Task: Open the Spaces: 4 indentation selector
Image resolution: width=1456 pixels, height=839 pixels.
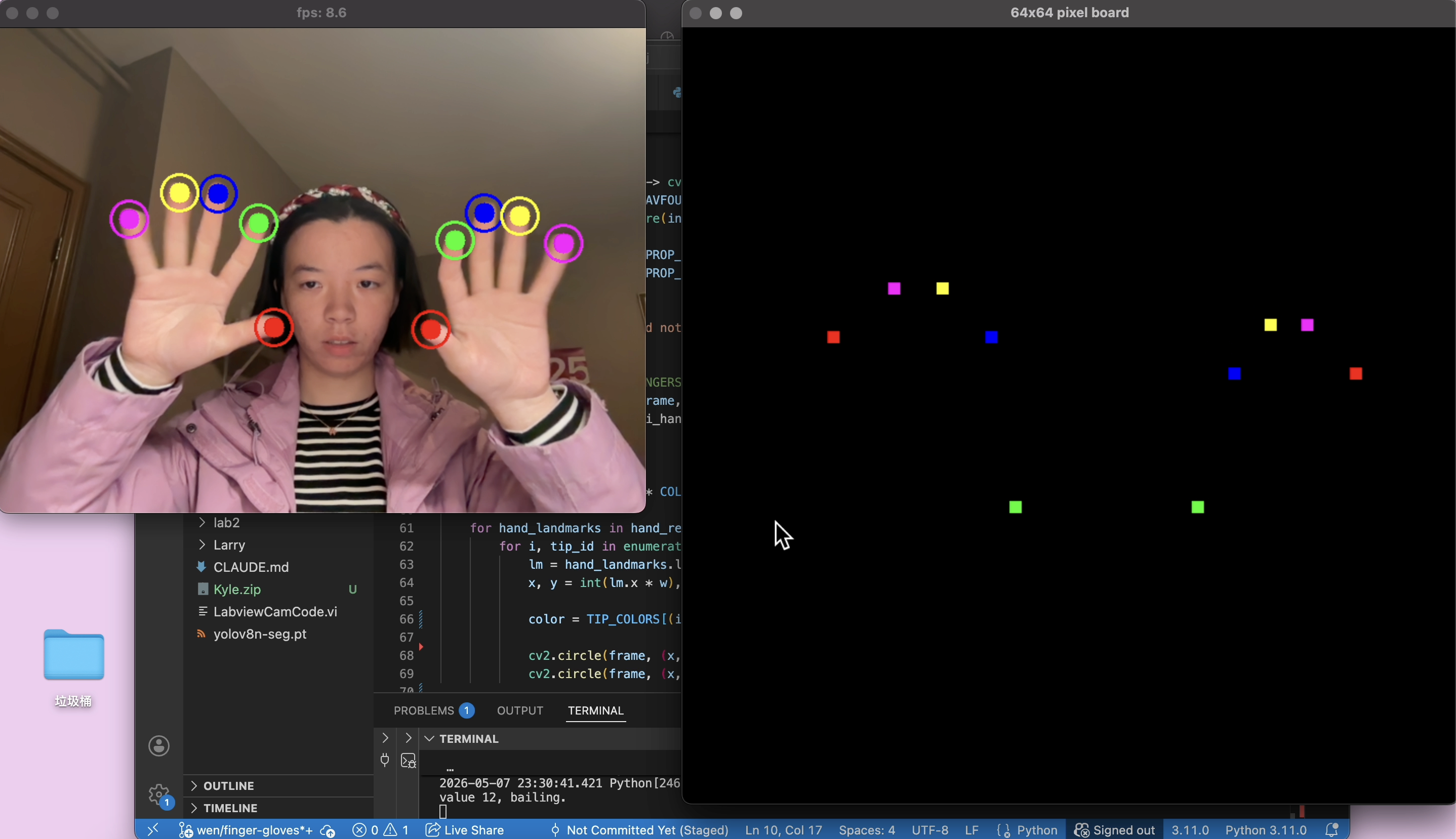Action: click(x=867, y=830)
